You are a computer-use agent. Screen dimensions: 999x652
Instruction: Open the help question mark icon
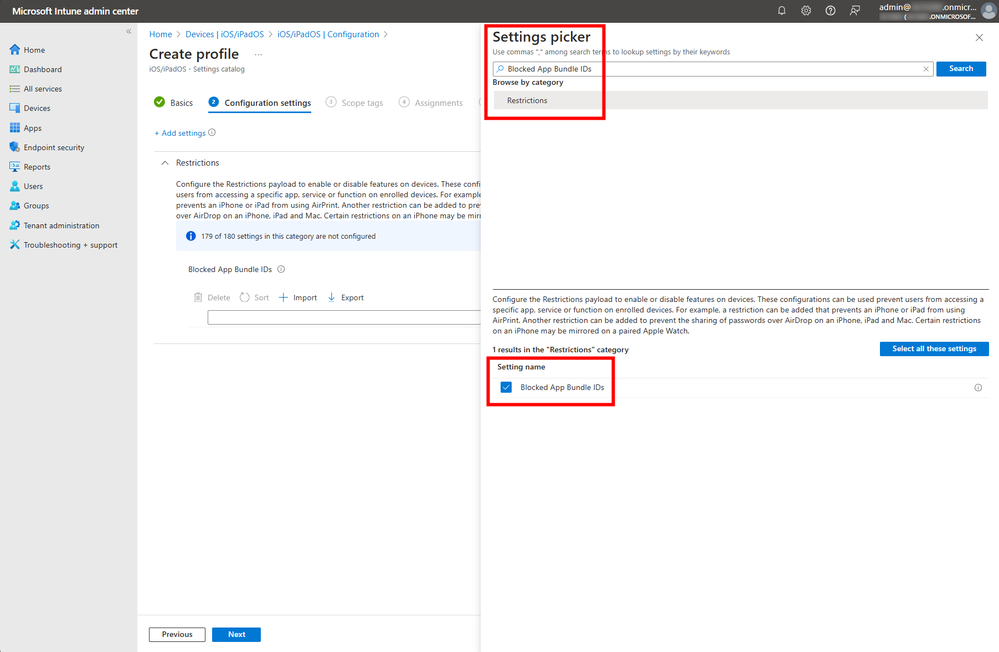[830, 11]
